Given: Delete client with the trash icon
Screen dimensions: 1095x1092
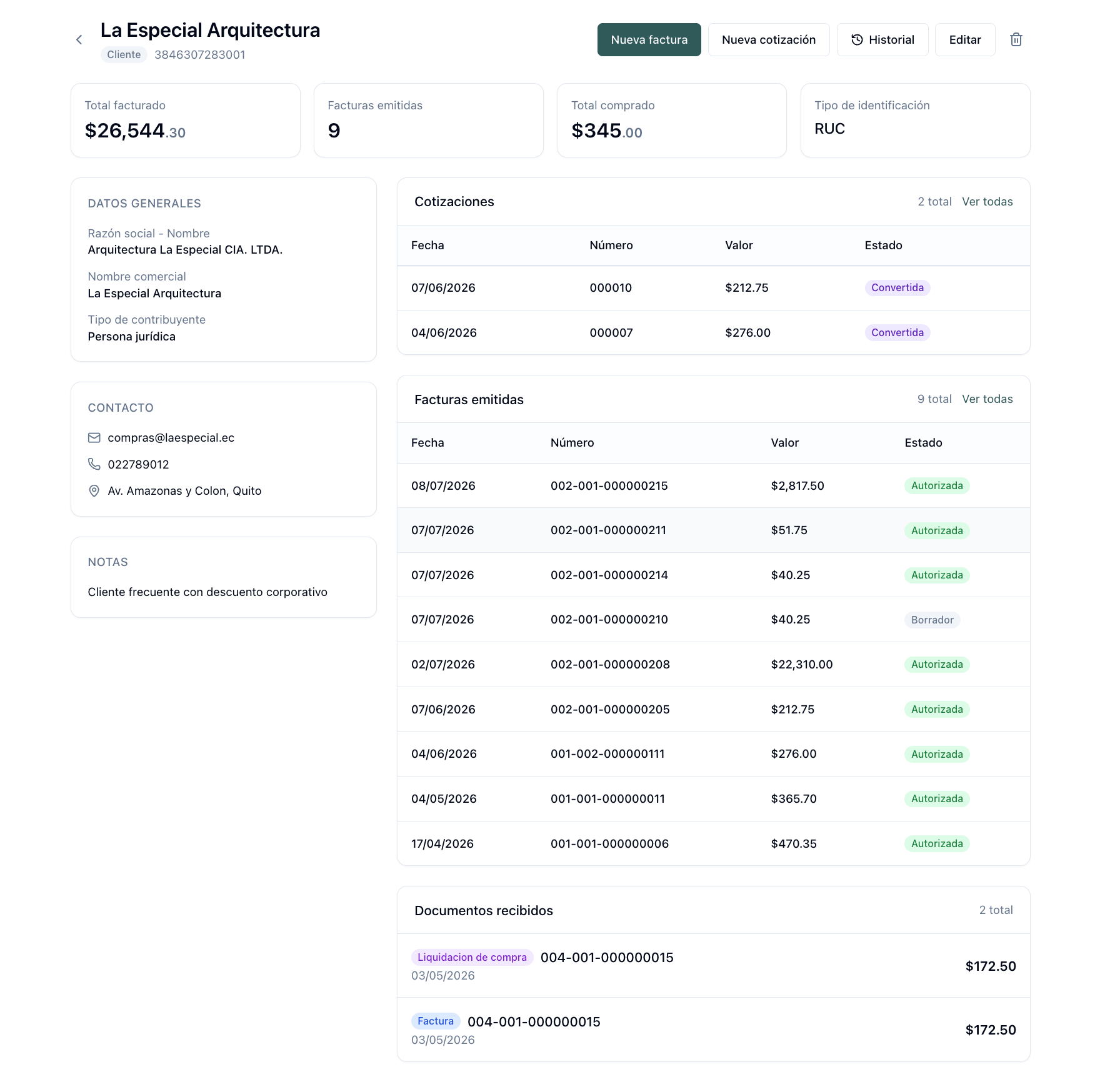Looking at the screenshot, I should click(1016, 40).
